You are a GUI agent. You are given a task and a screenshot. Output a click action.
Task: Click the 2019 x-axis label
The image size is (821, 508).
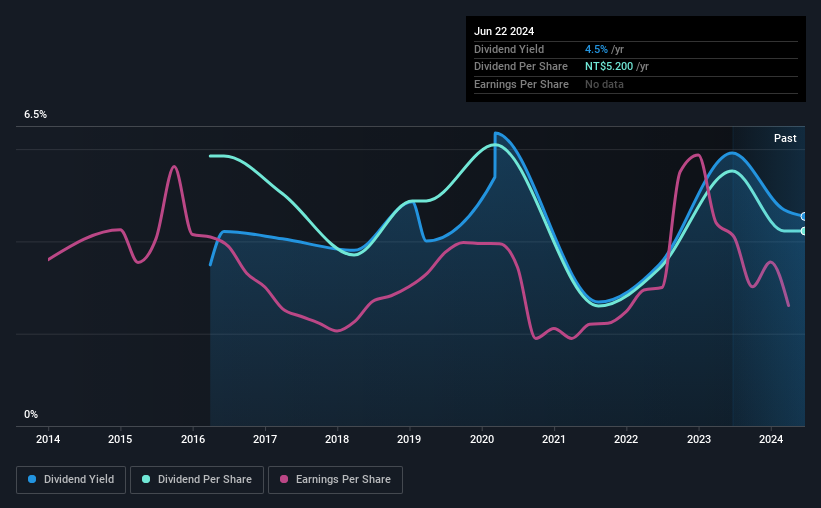pyautogui.click(x=409, y=439)
